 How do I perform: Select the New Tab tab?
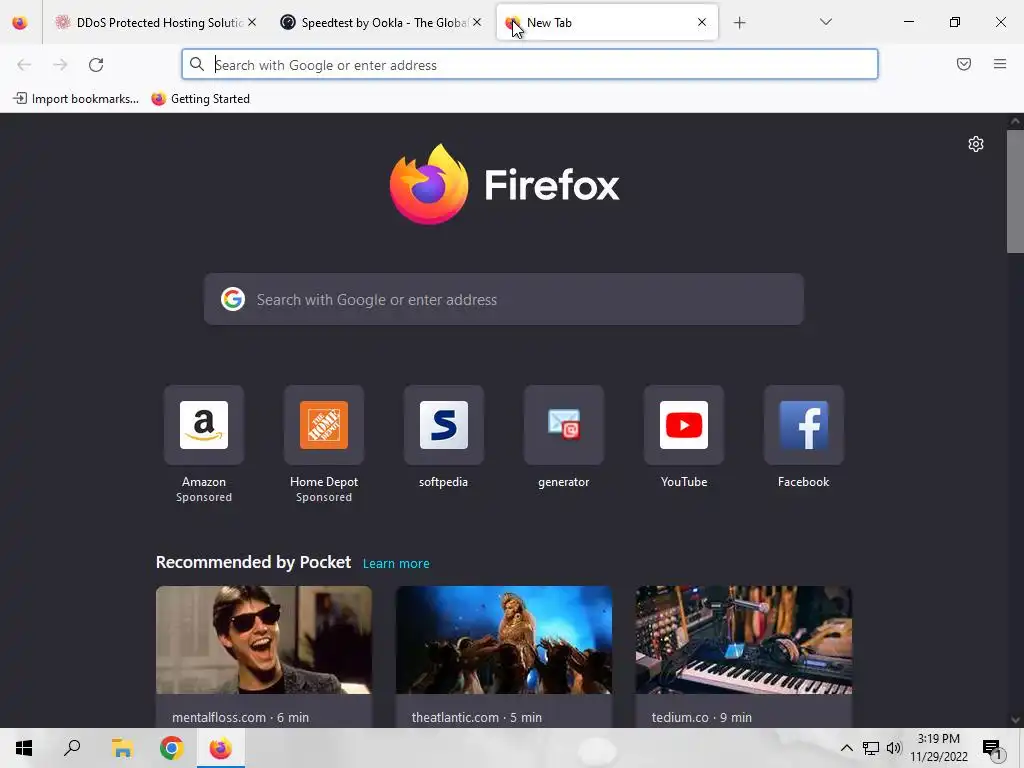607,23
